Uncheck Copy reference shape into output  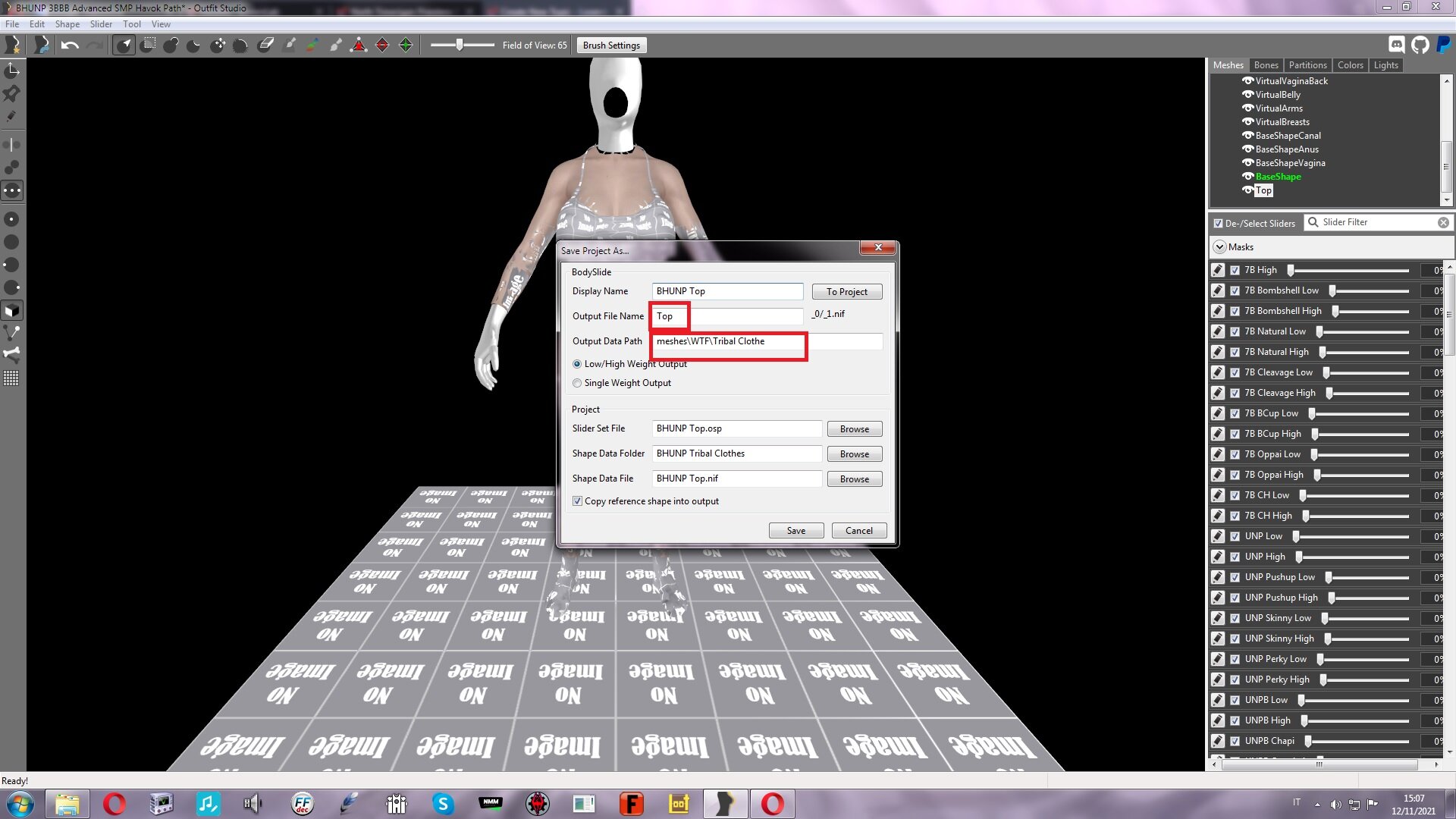pos(577,501)
